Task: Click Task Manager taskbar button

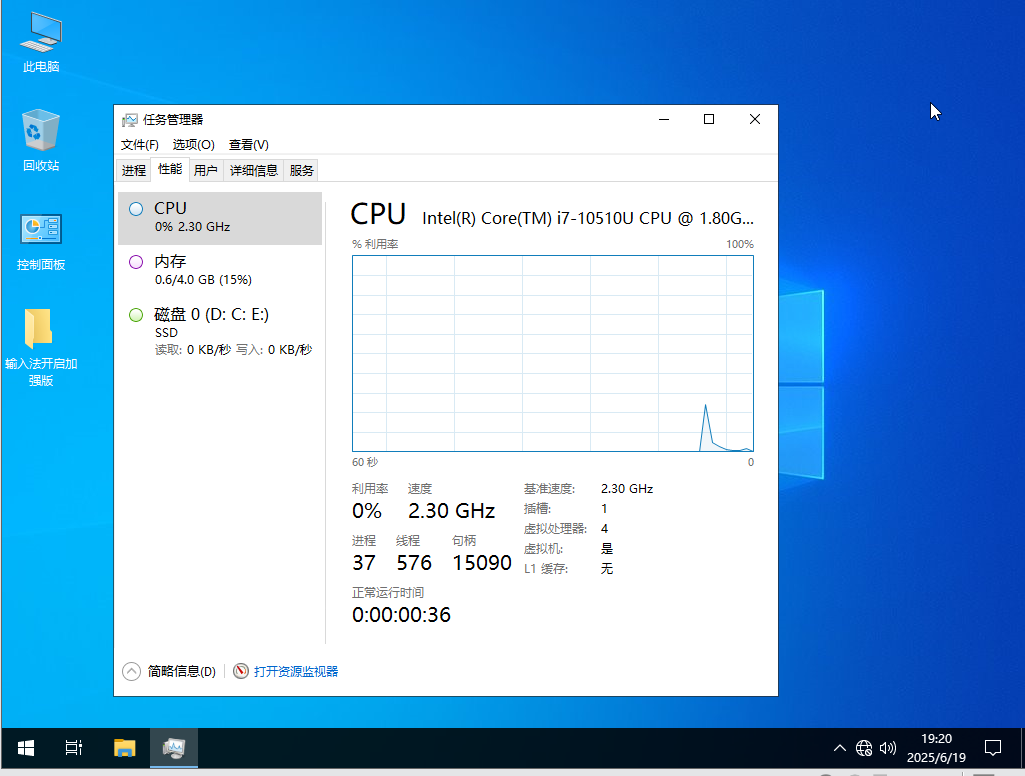Action: 174,748
